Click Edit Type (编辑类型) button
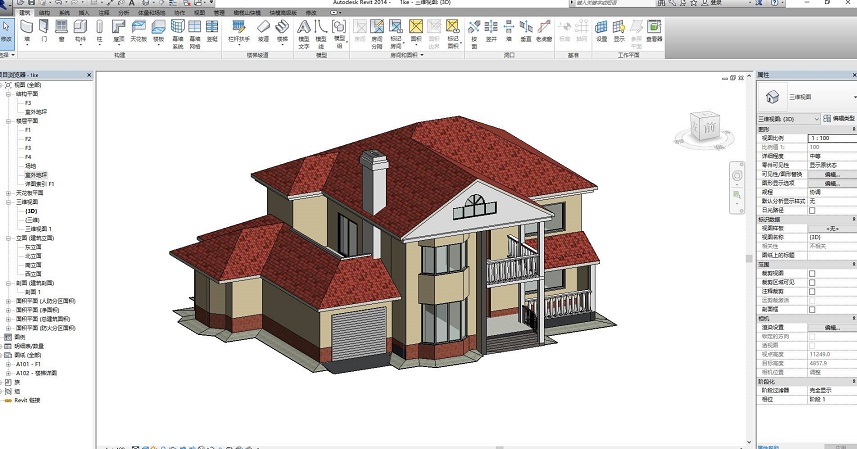This screenshot has width=857, height=449. [x=839, y=119]
